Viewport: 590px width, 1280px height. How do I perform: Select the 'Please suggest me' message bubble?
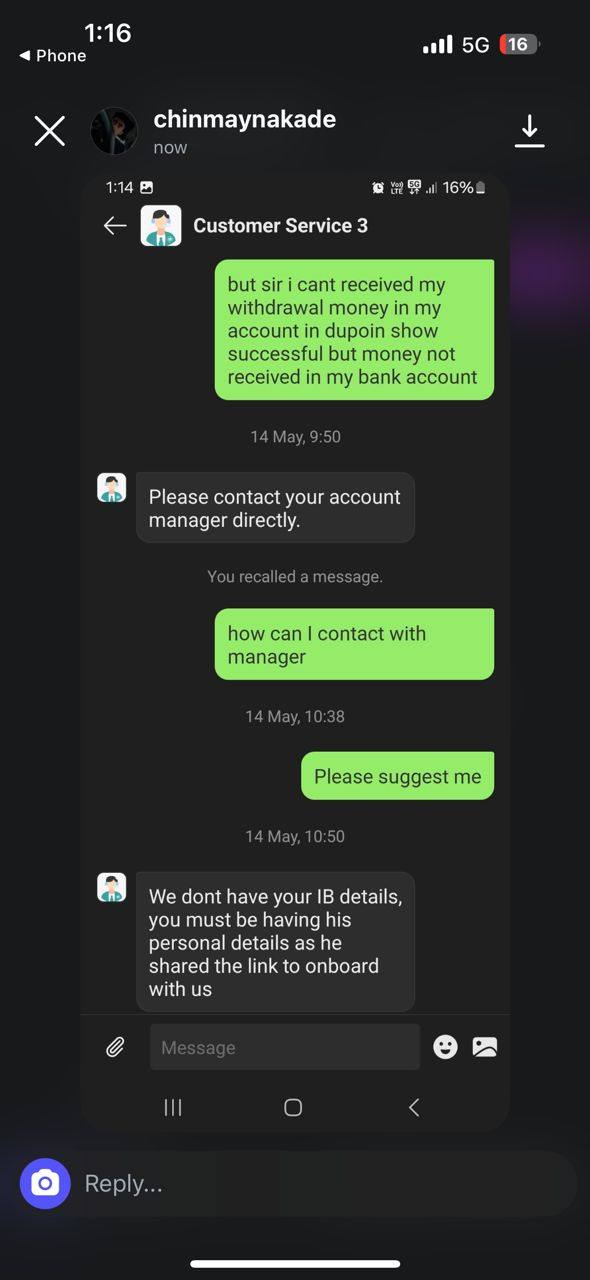click(398, 776)
